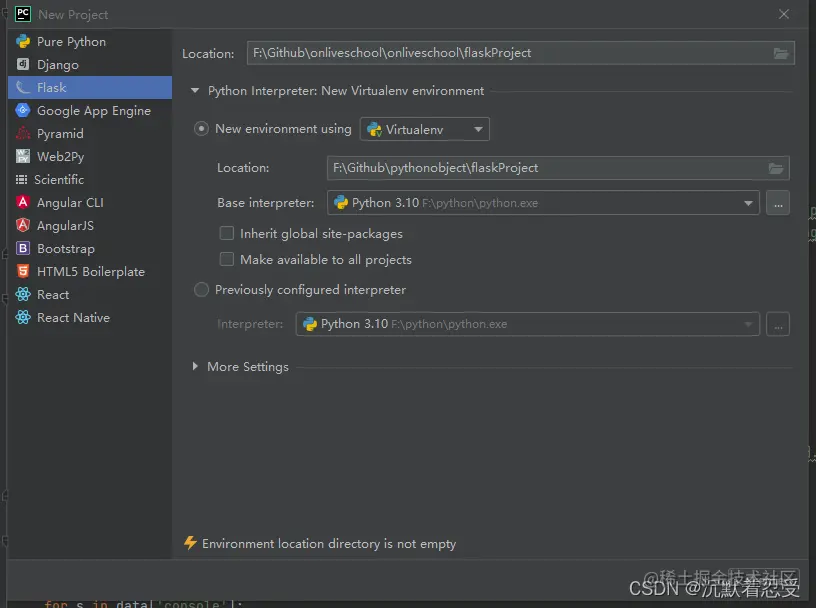Image resolution: width=816 pixels, height=608 pixels.
Task: Select Pure Python project type
Action: tap(90, 42)
